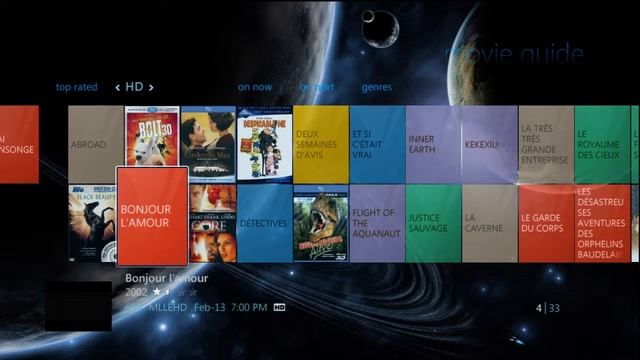Click the movie guide heading

(514, 53)
